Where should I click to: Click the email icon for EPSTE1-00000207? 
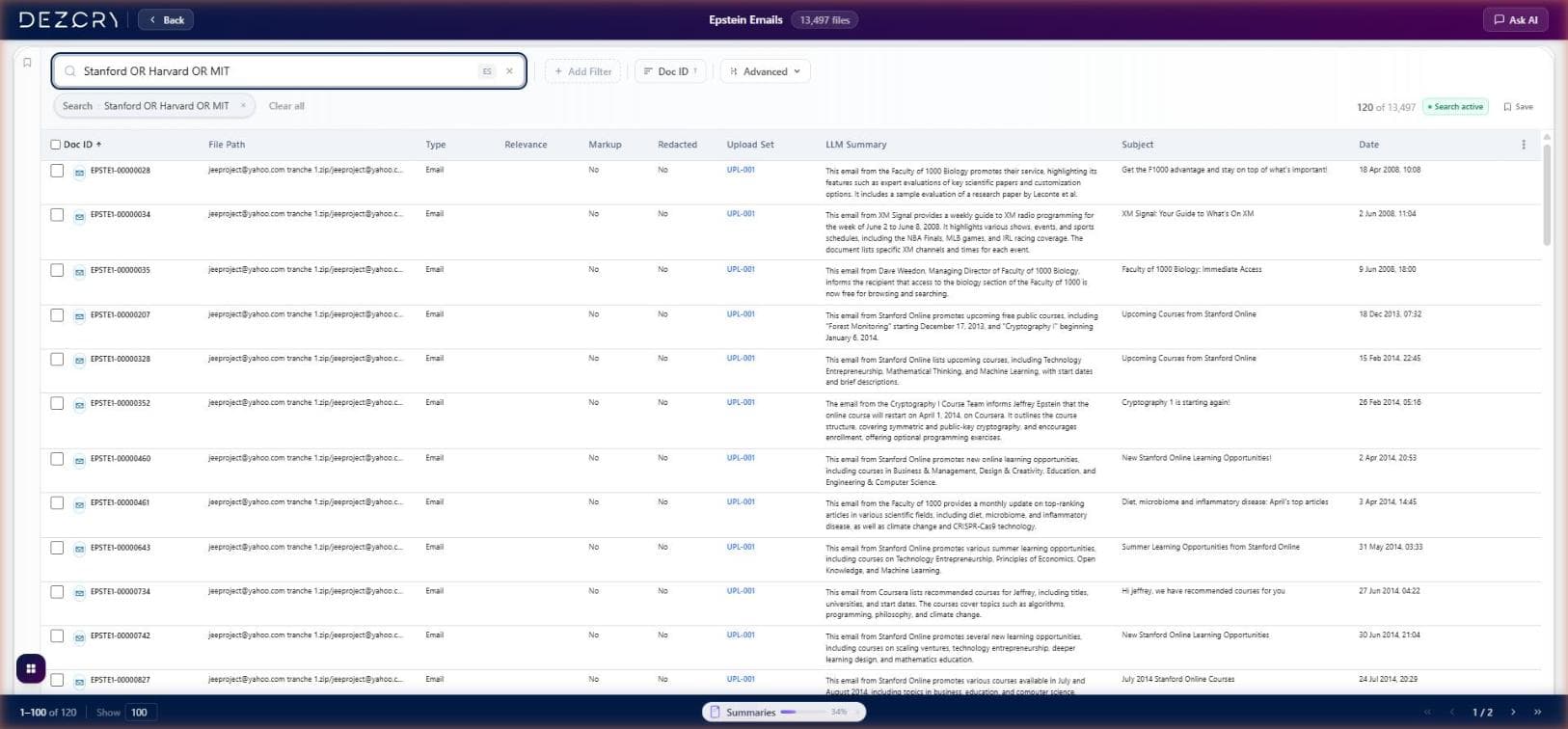coord(79,316)
